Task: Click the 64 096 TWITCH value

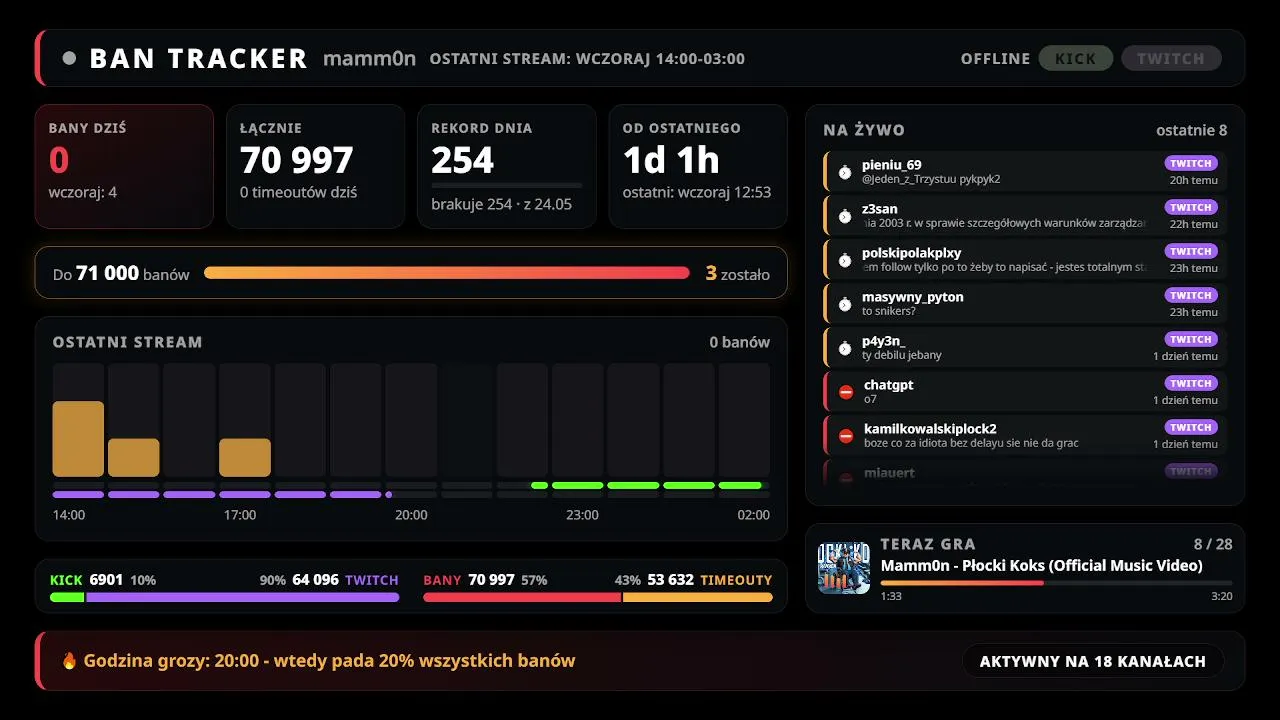Action: 345,580
